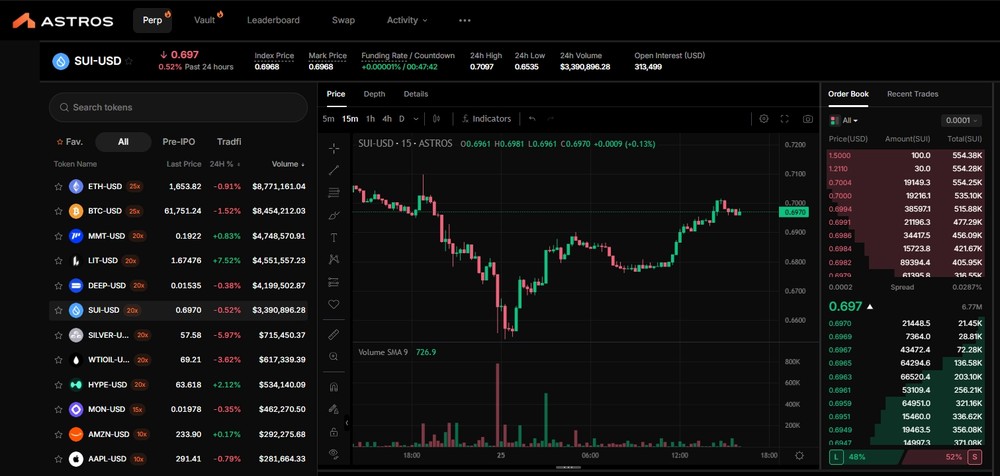Filter tokens by Tradfi

click(229, 142)
